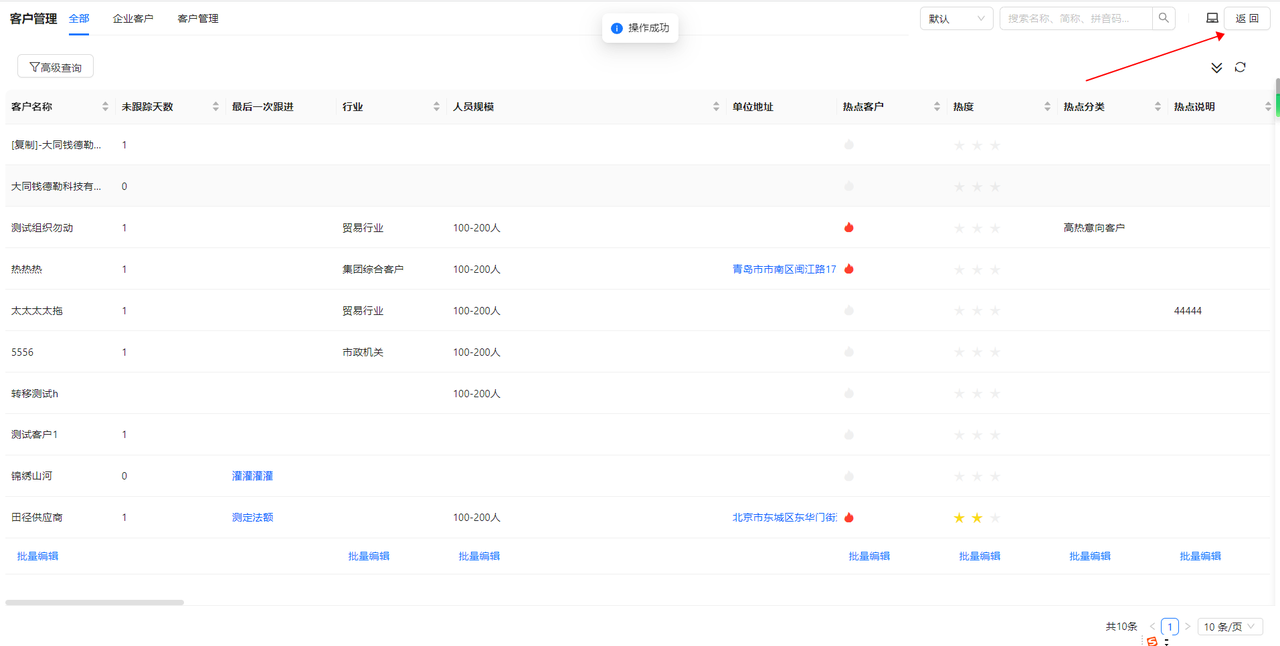The height and width of the screenshot is (646, 1280).
Task: Toggle hot flame for 测试客户1
Action: tap(849, 435)
